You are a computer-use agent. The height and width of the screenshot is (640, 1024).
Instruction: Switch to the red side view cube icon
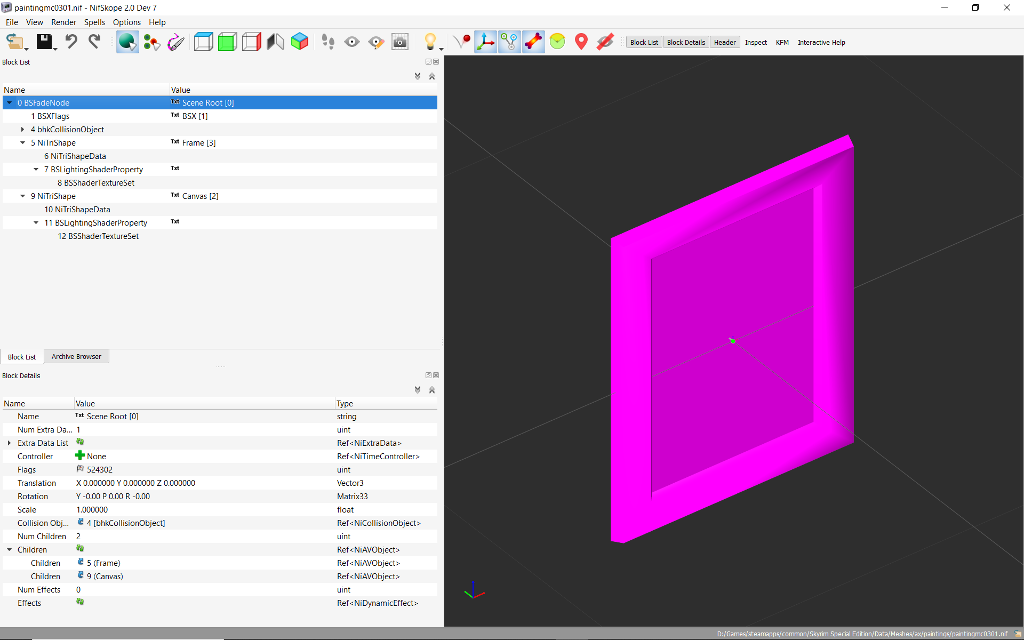(x=251, y=42)
